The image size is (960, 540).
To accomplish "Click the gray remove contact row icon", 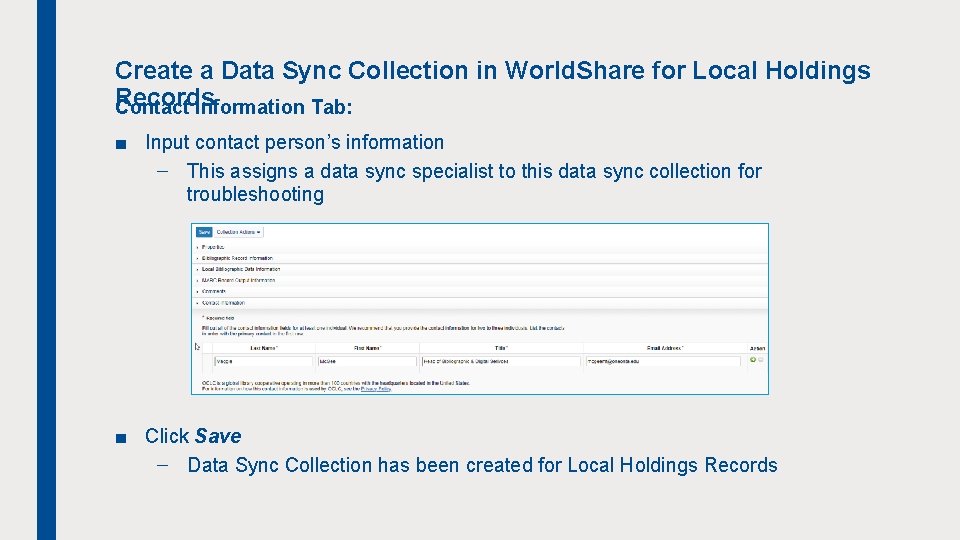I will point(761,360).
